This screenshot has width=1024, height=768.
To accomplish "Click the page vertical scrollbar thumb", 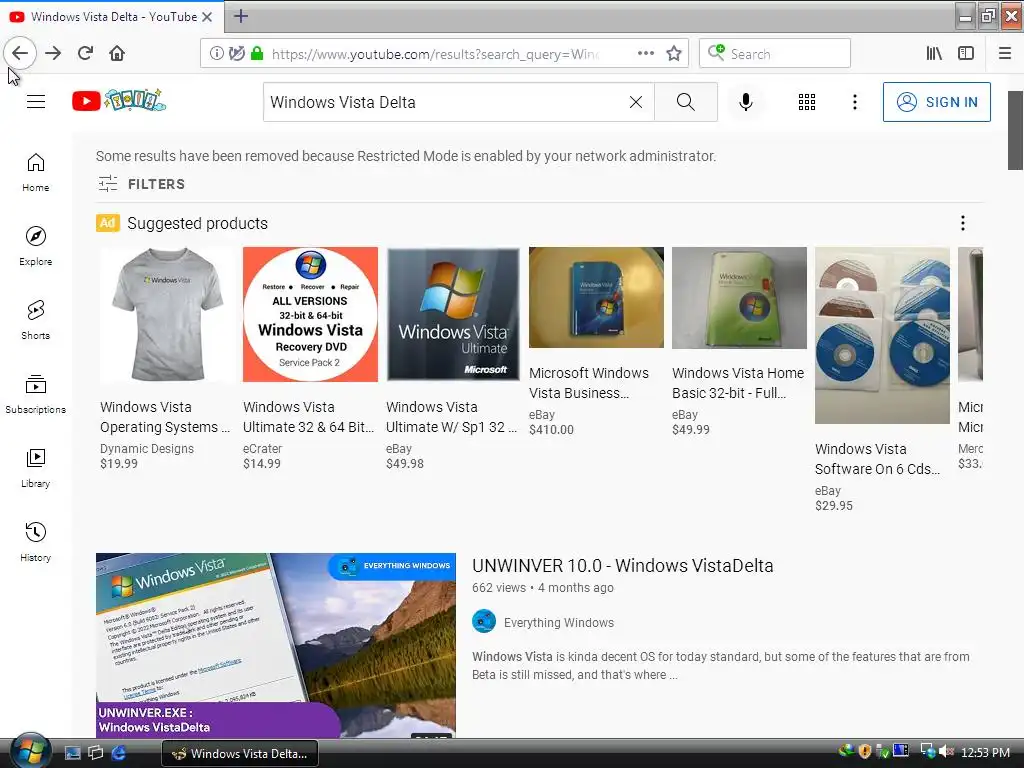I will (x=1015, y=130).
